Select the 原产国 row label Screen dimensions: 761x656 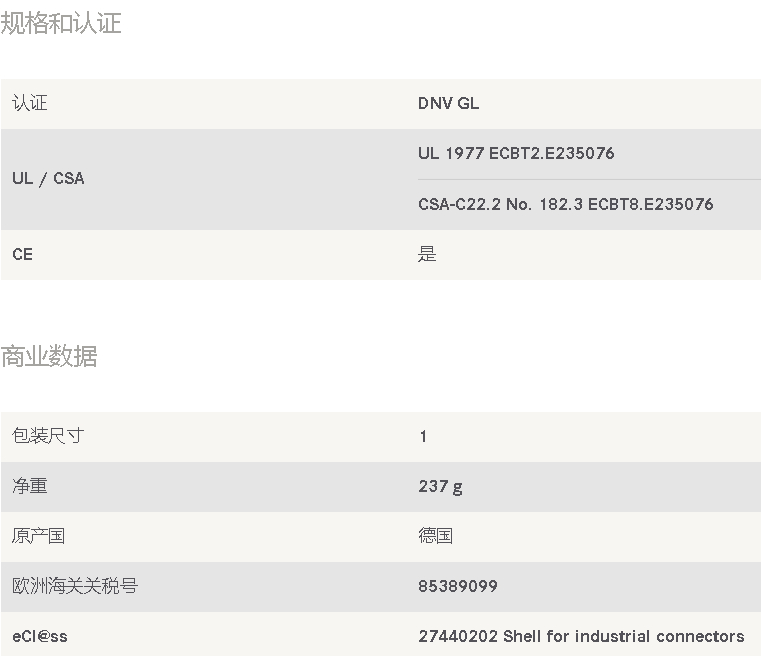point(39,536)
